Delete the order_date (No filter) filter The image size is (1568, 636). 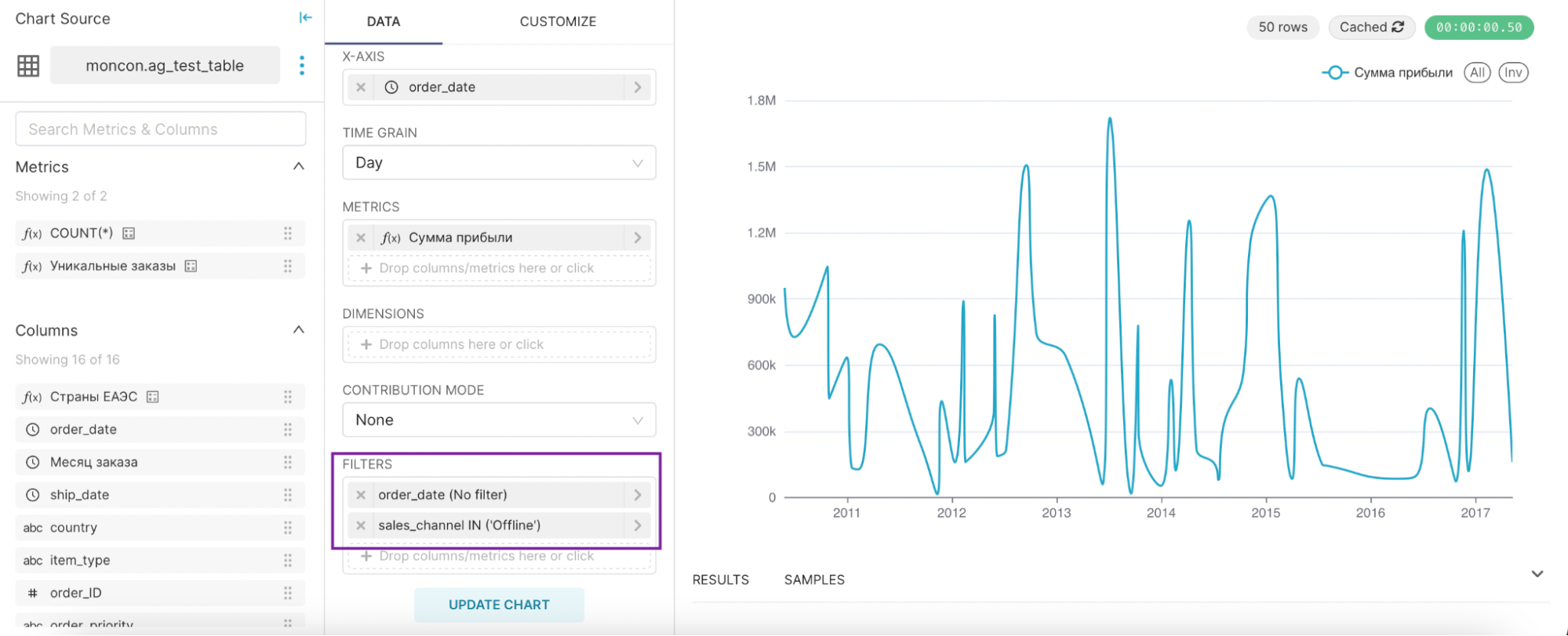point(361,495)
